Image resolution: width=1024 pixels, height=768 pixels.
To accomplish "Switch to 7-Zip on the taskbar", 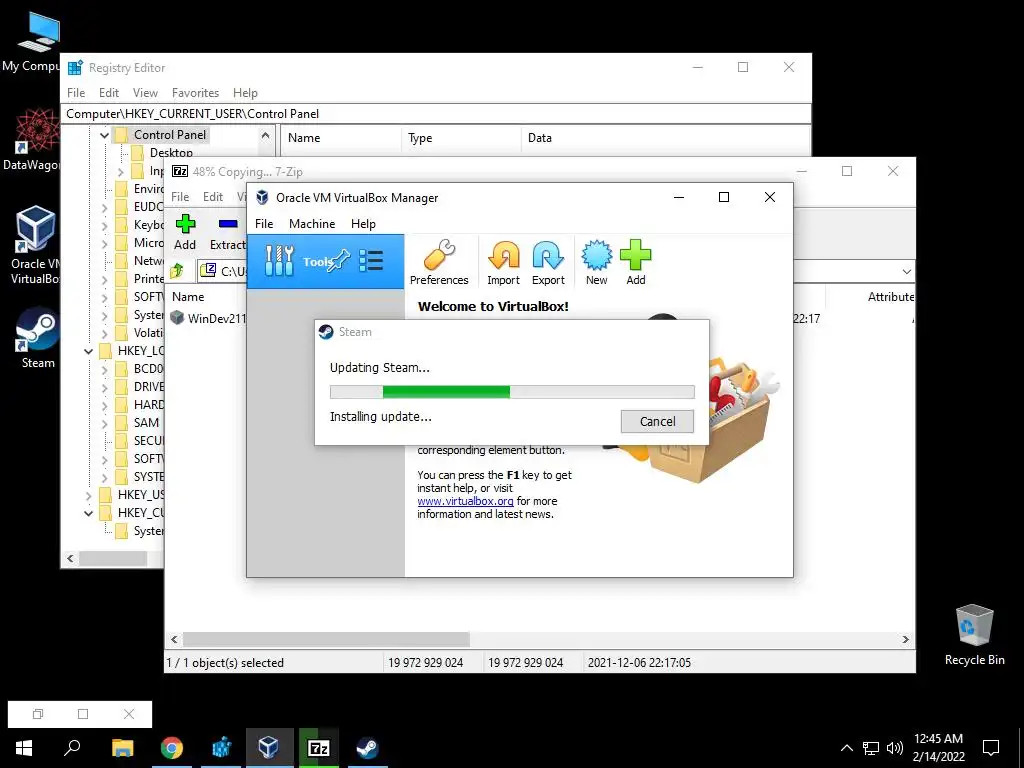I will (x=318, y=748).
